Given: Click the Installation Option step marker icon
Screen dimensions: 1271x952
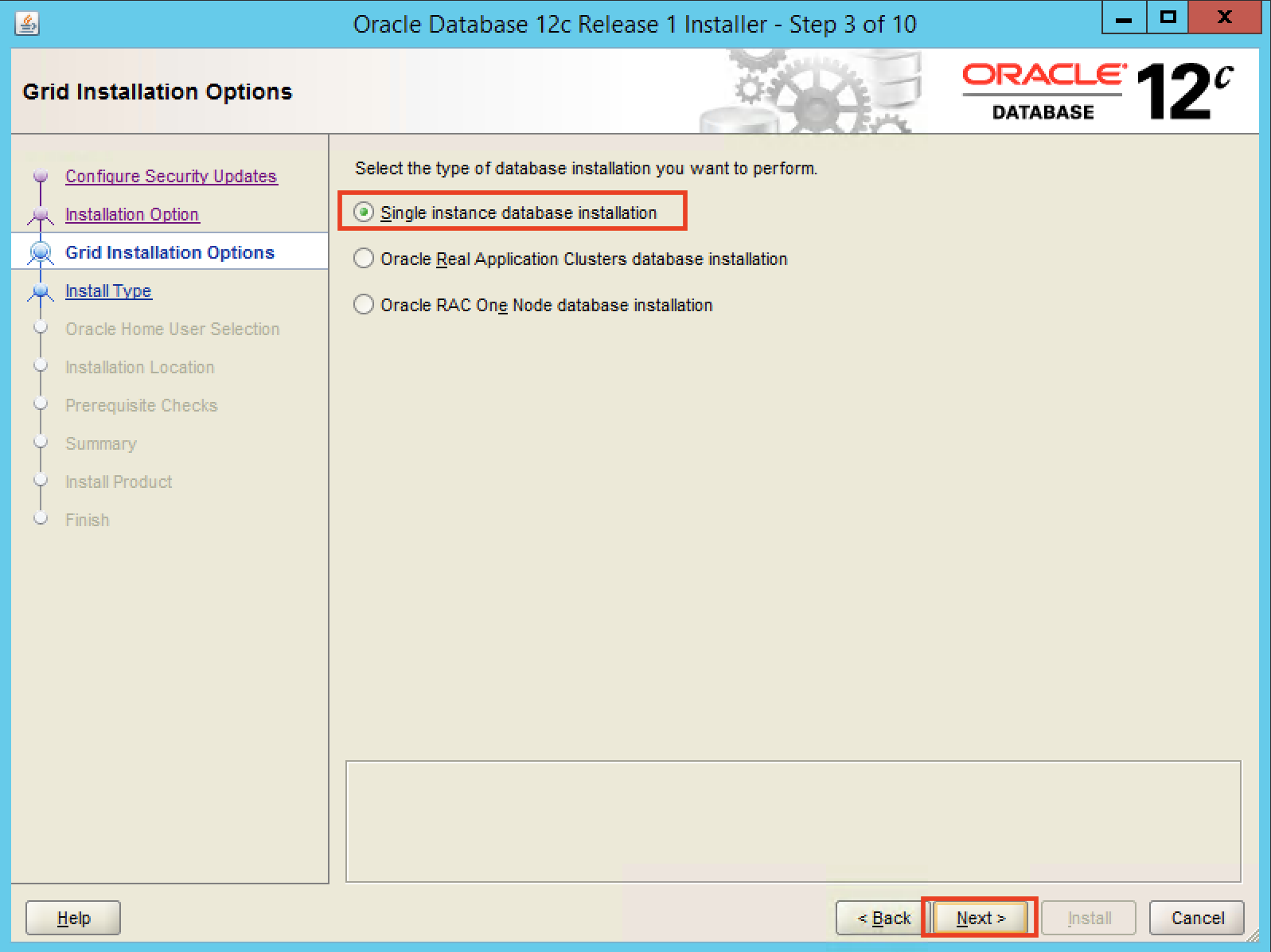Looking at the screenshot, I should [x=41, y=214].
